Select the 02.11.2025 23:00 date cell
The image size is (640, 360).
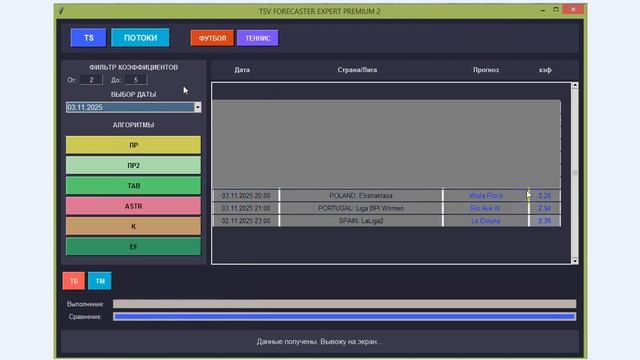(x=246, y=221)
